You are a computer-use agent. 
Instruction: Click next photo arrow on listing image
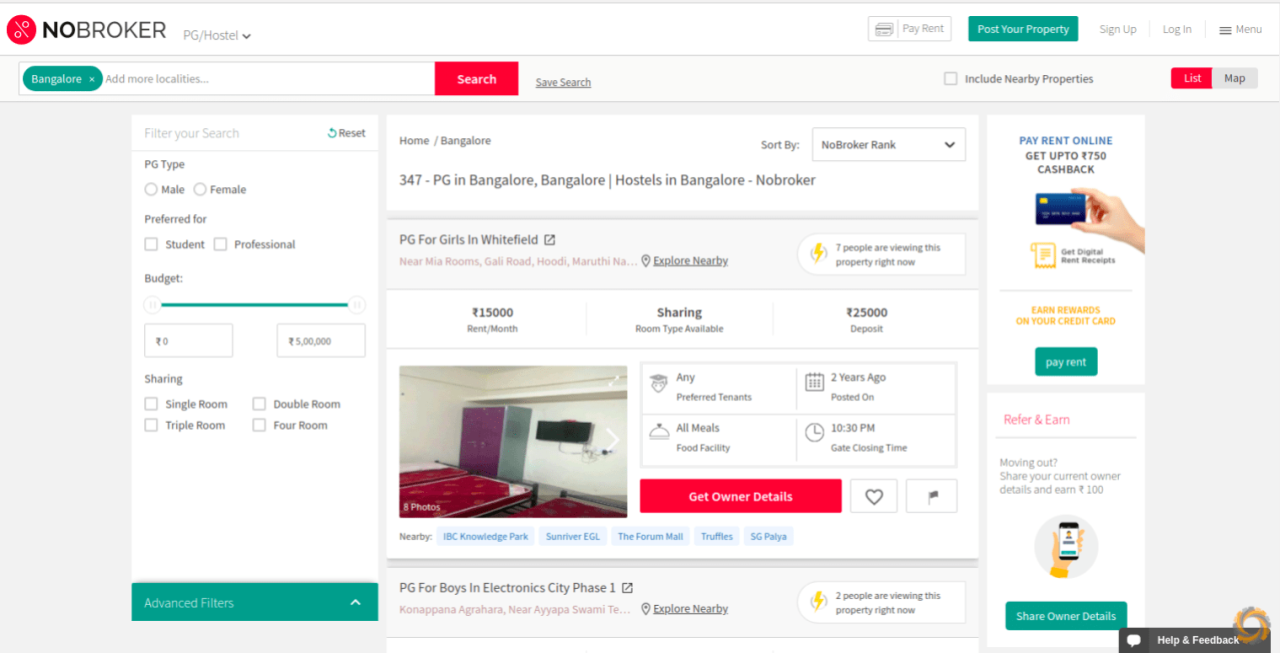[612, 440]
